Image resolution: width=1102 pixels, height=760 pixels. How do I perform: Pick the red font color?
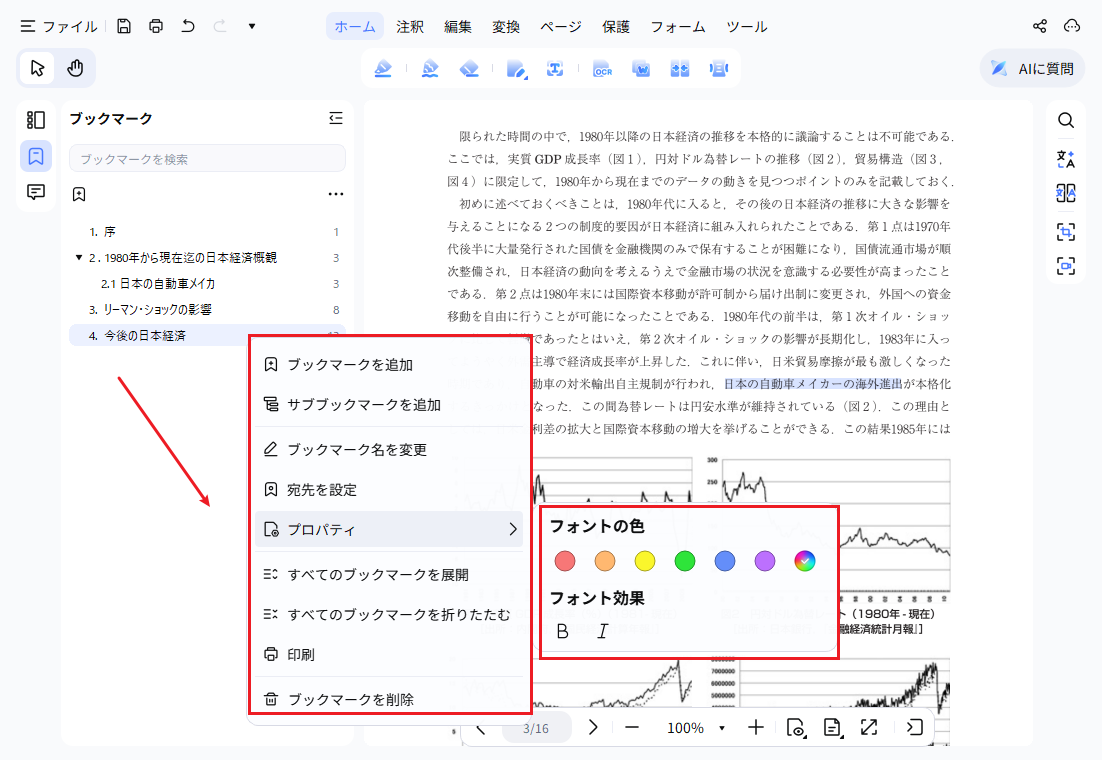pos(565,561)
